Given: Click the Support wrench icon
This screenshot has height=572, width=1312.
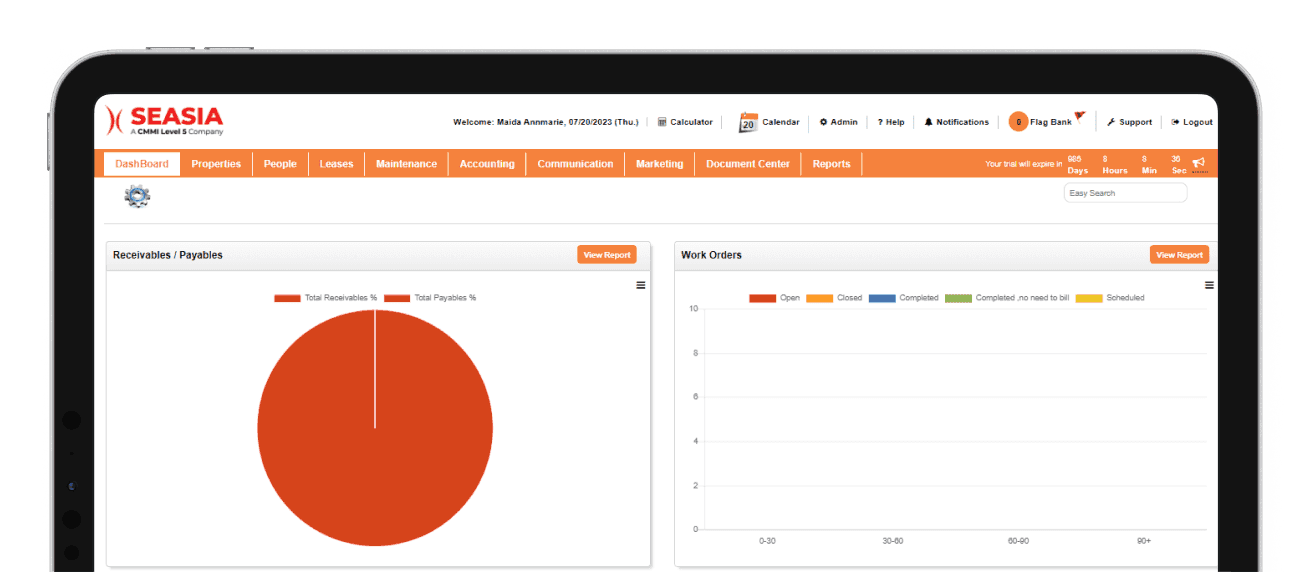Looking at the screenshot, I should (x=1111, y=122).
